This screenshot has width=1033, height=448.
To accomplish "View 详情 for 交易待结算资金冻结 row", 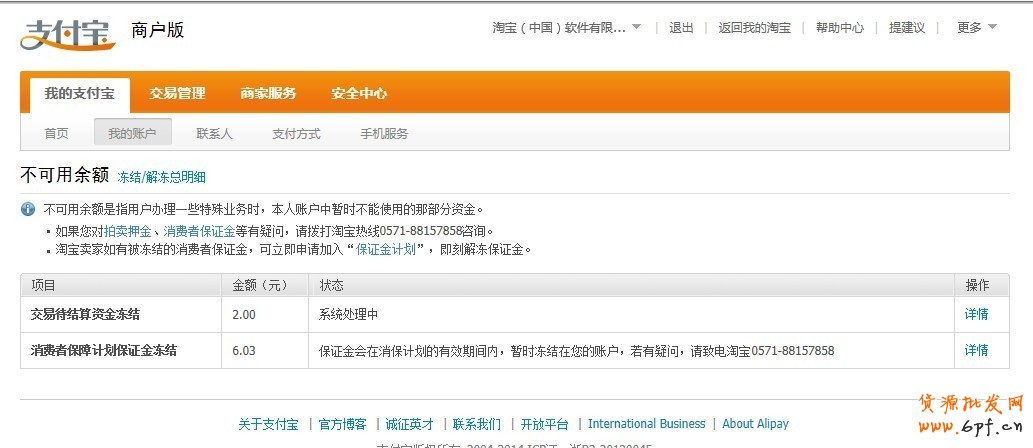I will 976,314.
